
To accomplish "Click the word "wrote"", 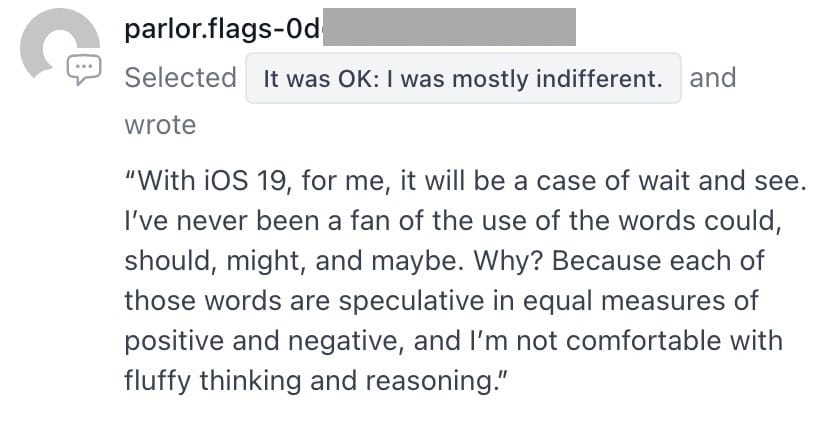I will pyautogui.click(x=160, y=125).
